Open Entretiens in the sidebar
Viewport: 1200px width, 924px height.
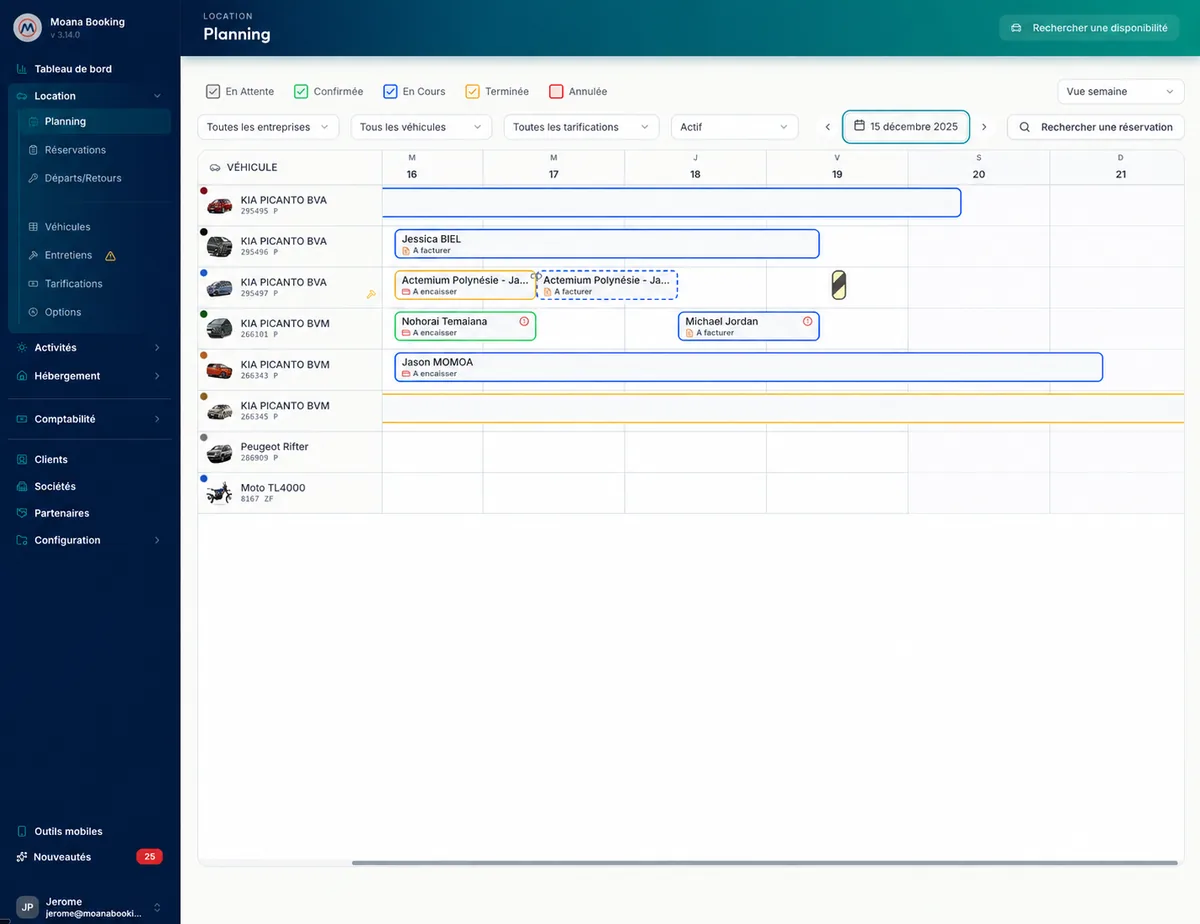[68, 255]
